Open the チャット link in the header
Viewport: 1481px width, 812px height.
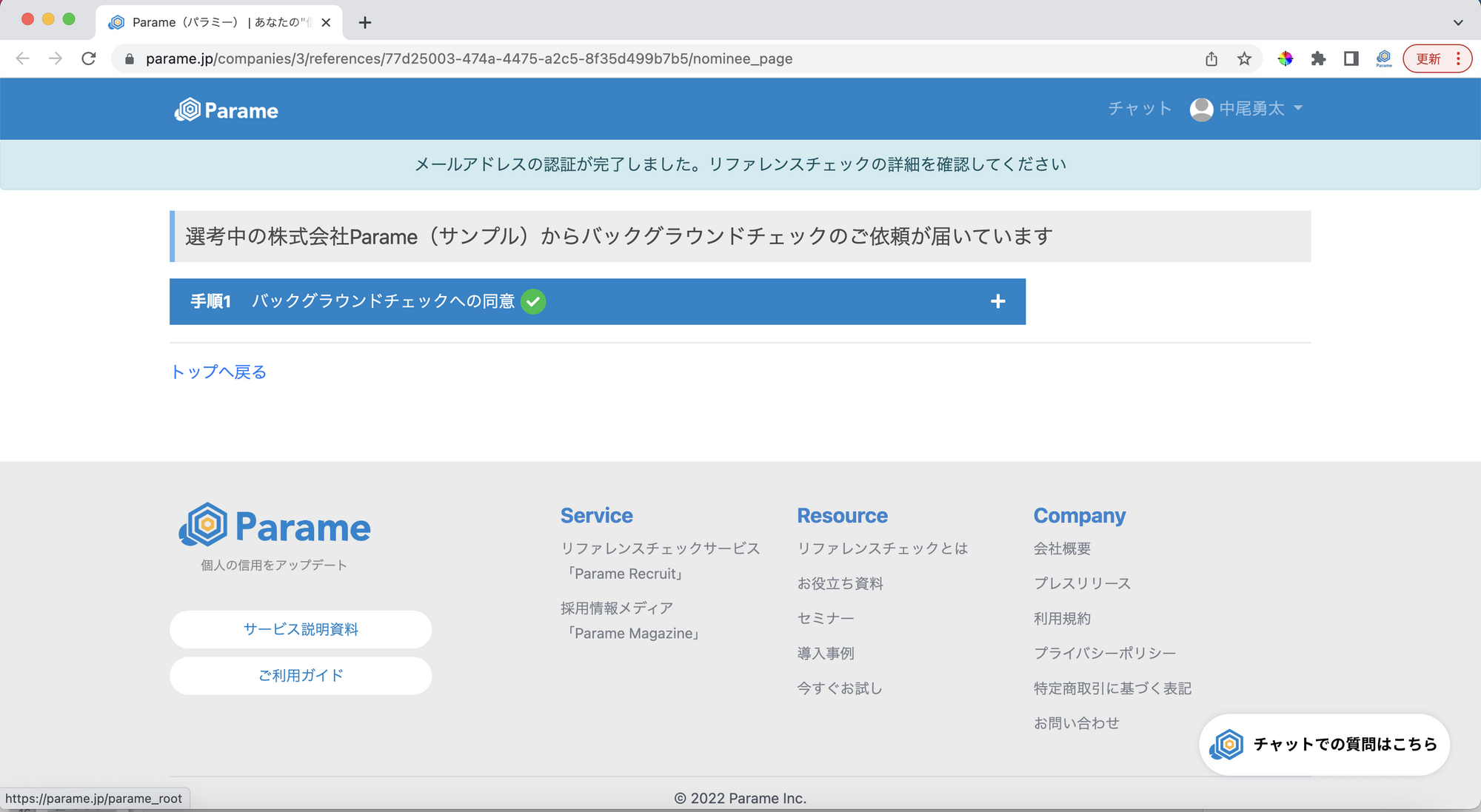point(1140,109)
